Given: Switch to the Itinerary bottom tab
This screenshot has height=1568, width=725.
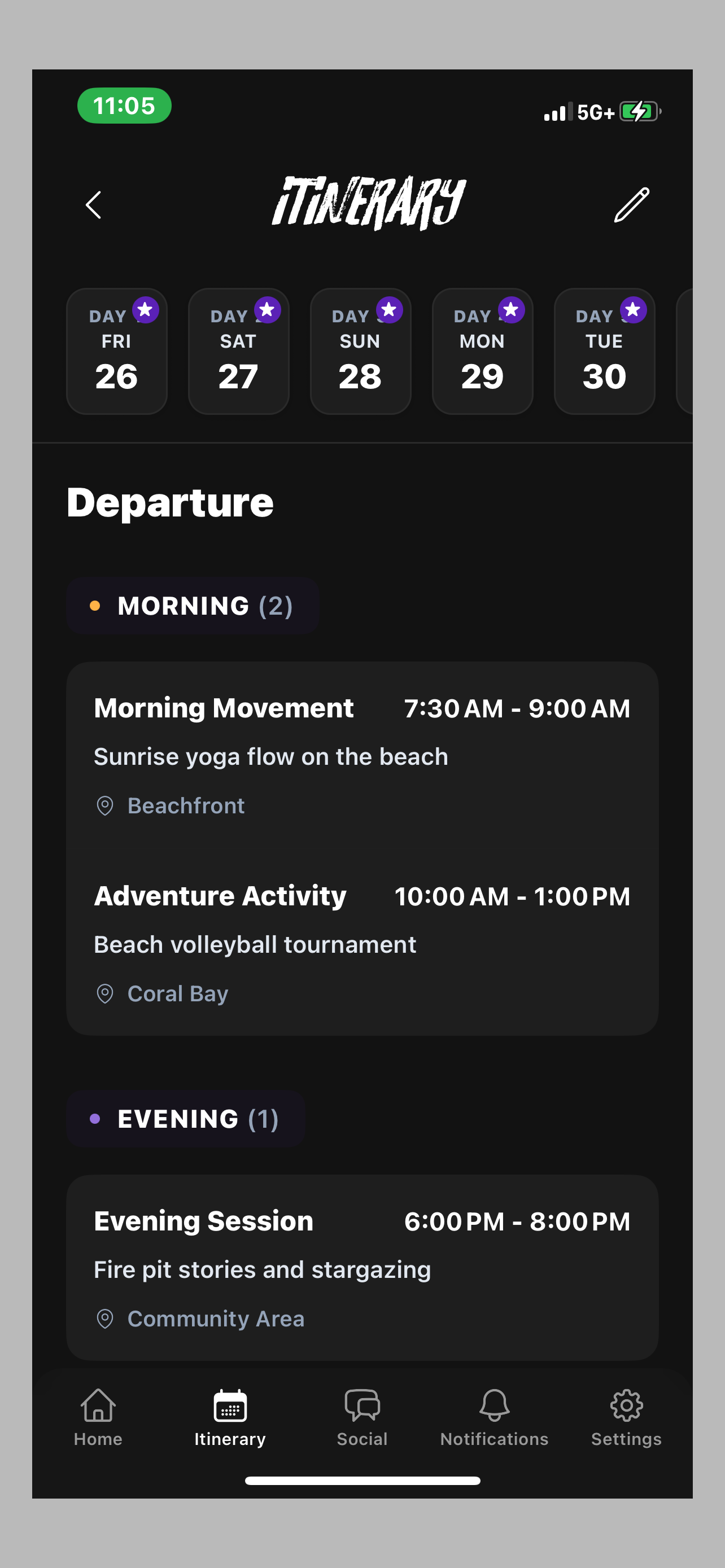Looking at the screenshot, I should 230,1418.
